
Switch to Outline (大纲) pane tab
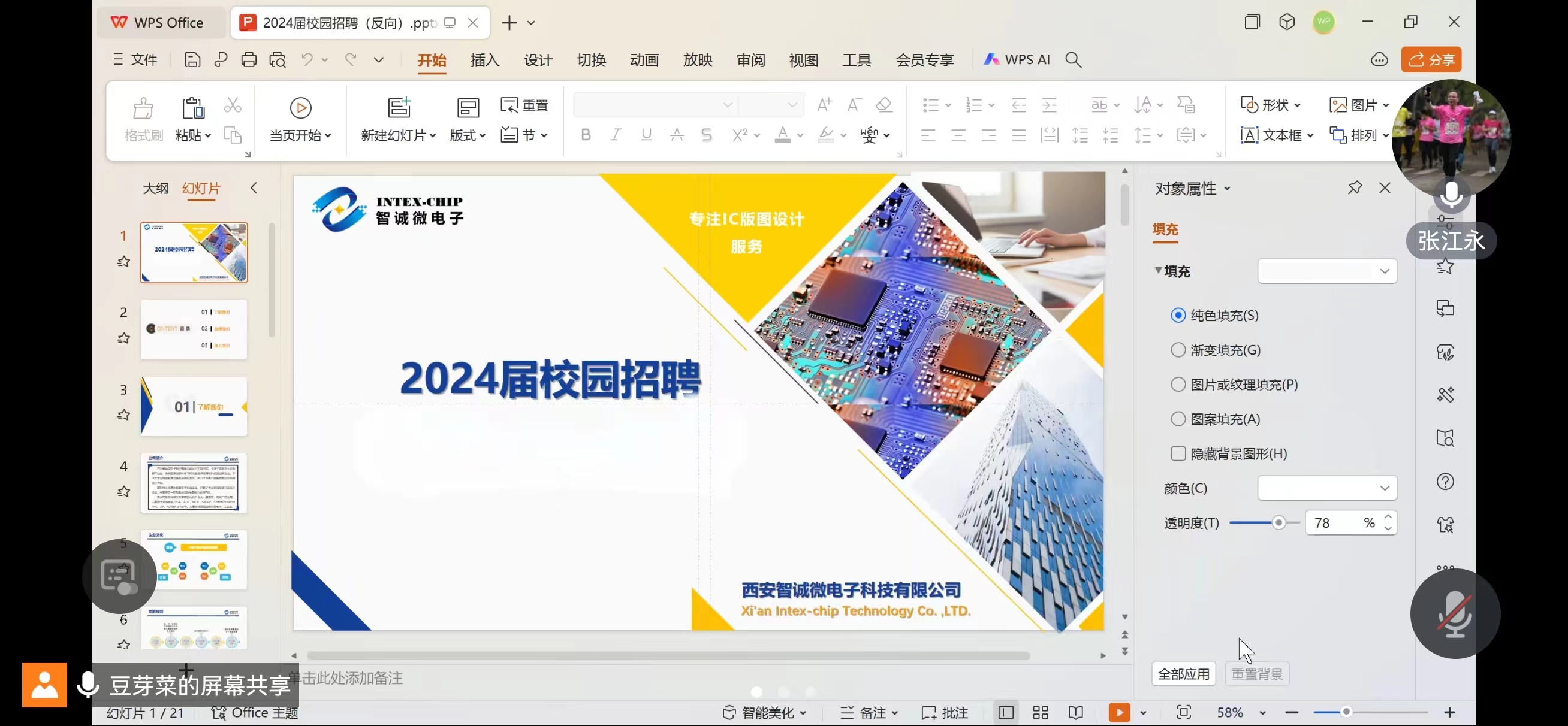coord(156,188)
